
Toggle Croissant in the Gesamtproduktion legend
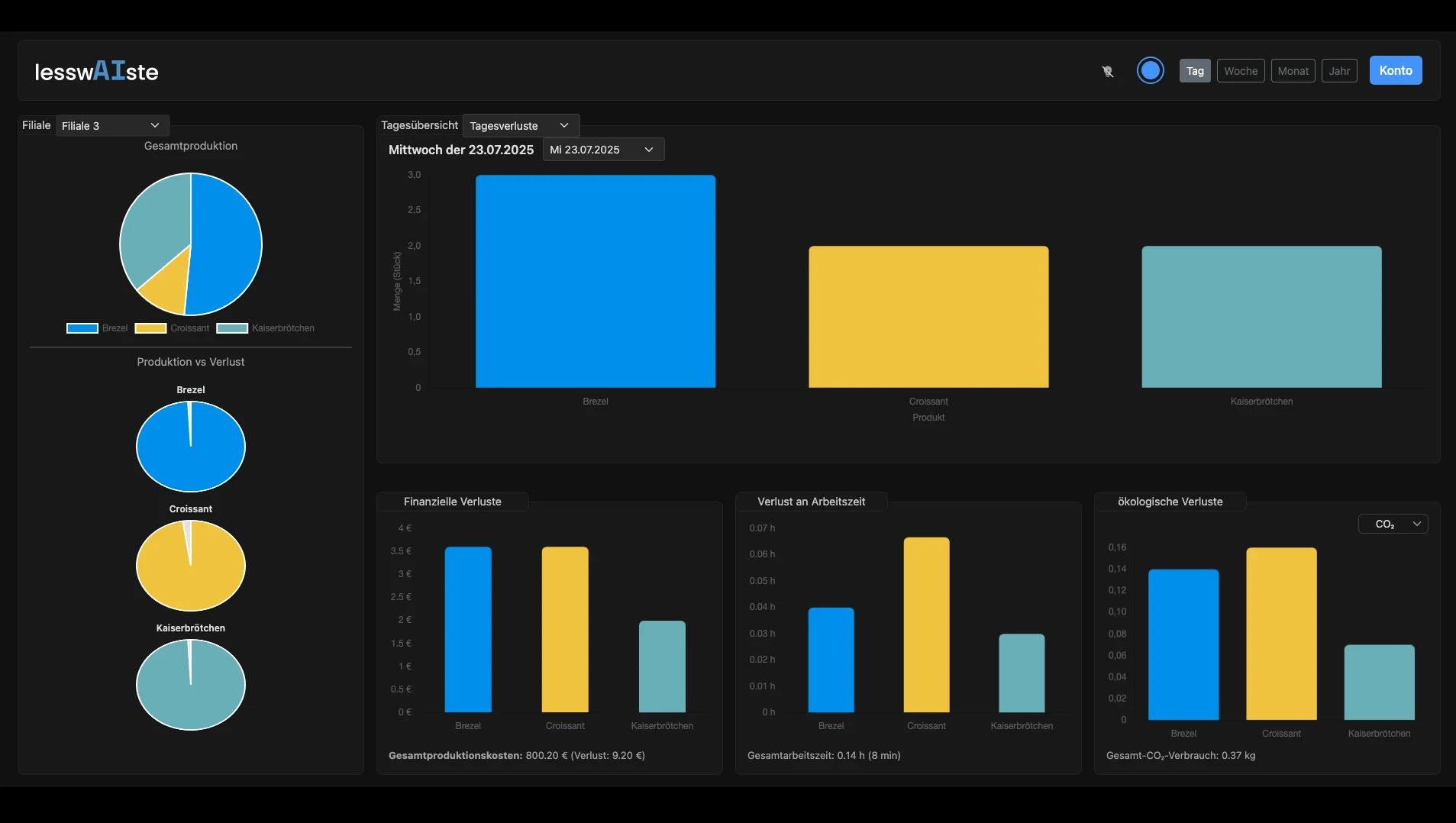pos(172,328)
